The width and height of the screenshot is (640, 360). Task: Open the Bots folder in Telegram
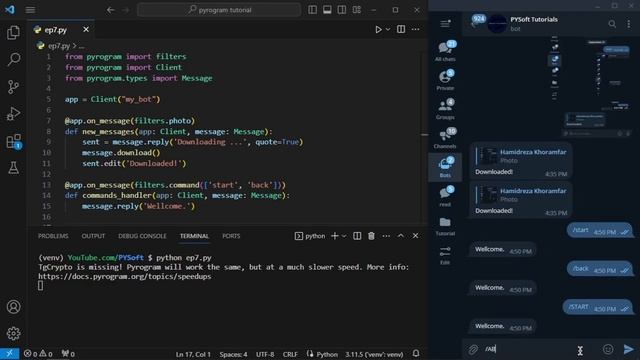pyautogui.click(x=445, y=167)
